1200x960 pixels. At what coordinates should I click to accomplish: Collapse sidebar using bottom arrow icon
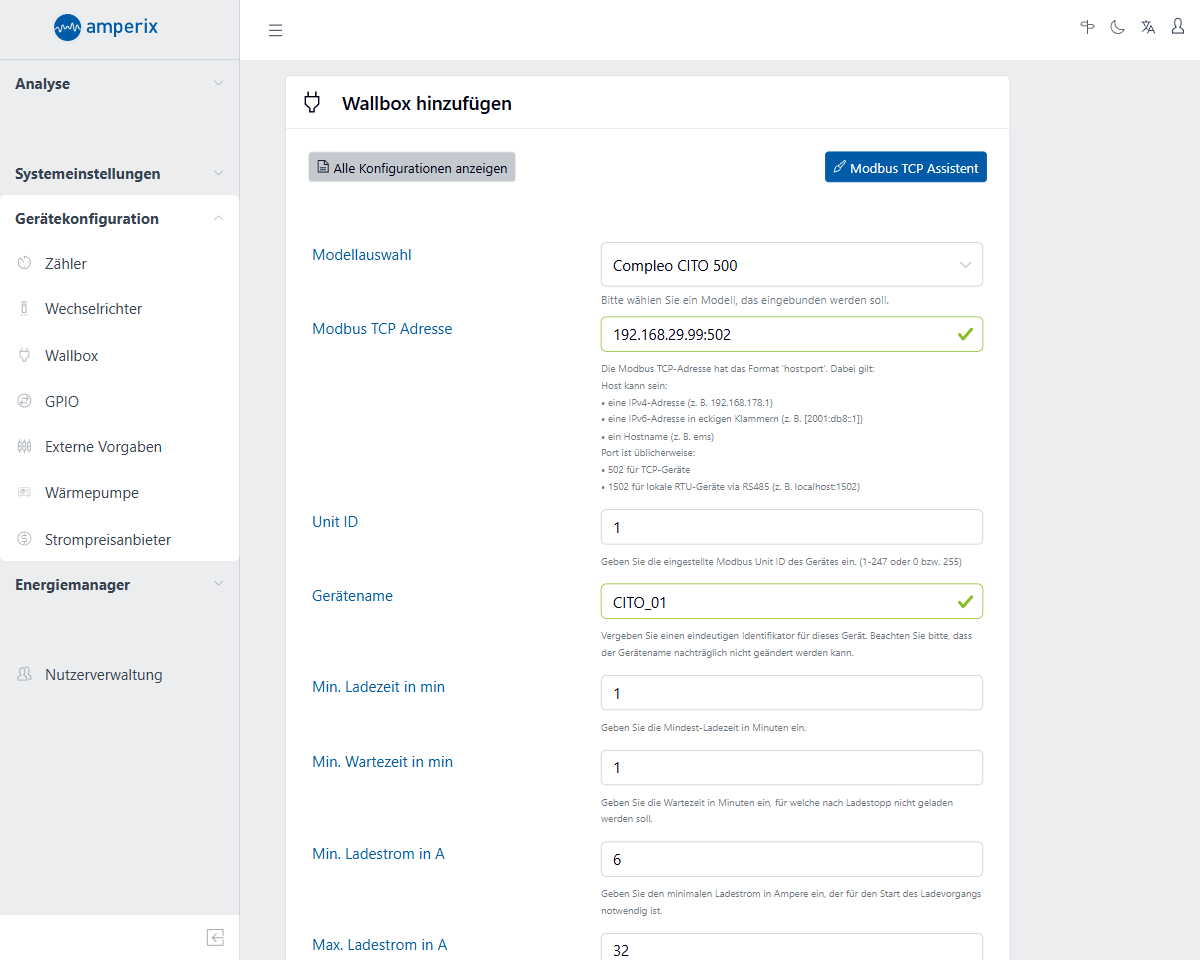(215, 937)
